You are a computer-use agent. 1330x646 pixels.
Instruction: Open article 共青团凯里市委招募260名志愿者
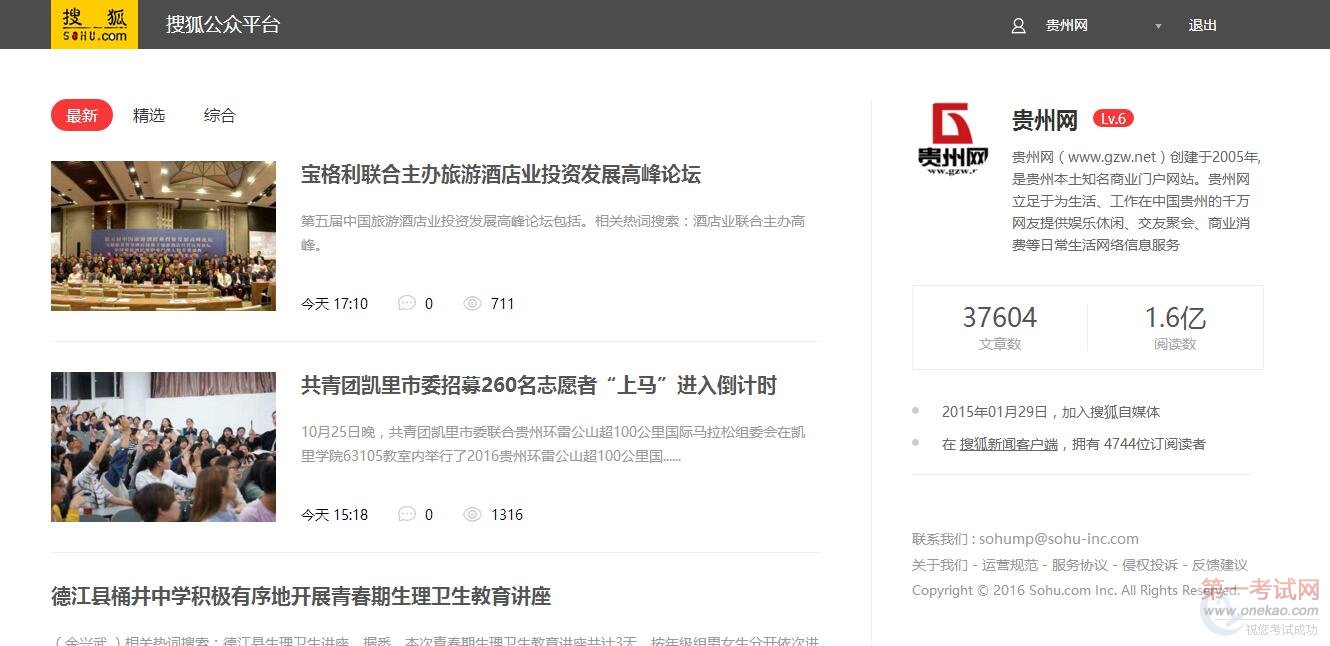(539, 385)
